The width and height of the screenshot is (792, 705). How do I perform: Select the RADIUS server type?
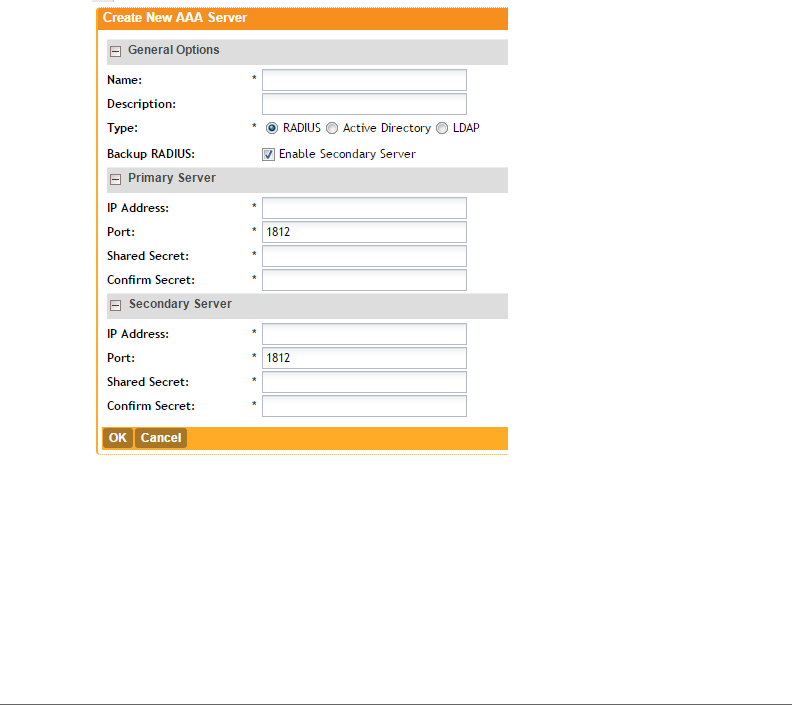[272, 128]
